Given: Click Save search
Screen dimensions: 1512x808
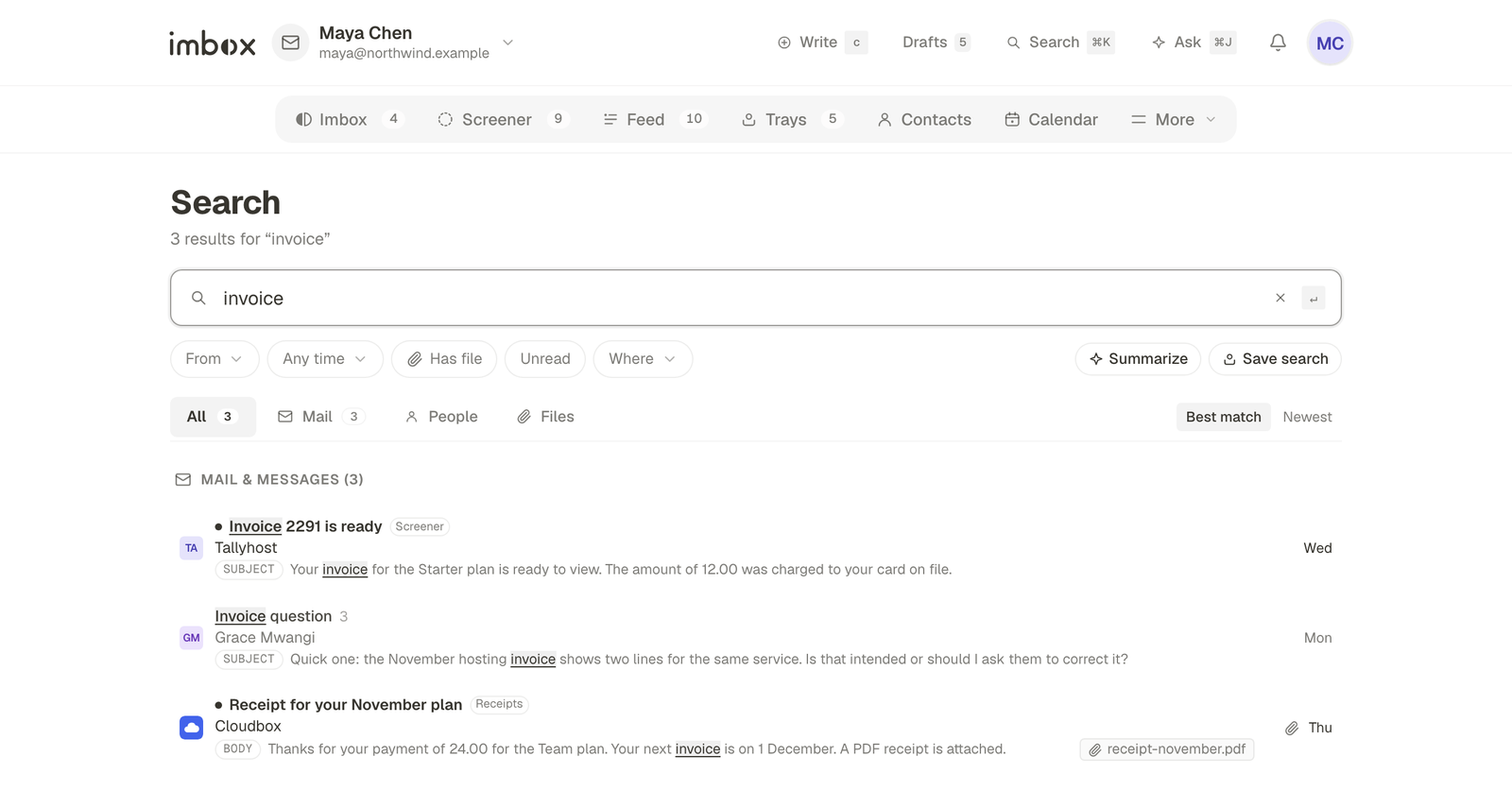Looking at the screenshot, I should point(1275,359).
